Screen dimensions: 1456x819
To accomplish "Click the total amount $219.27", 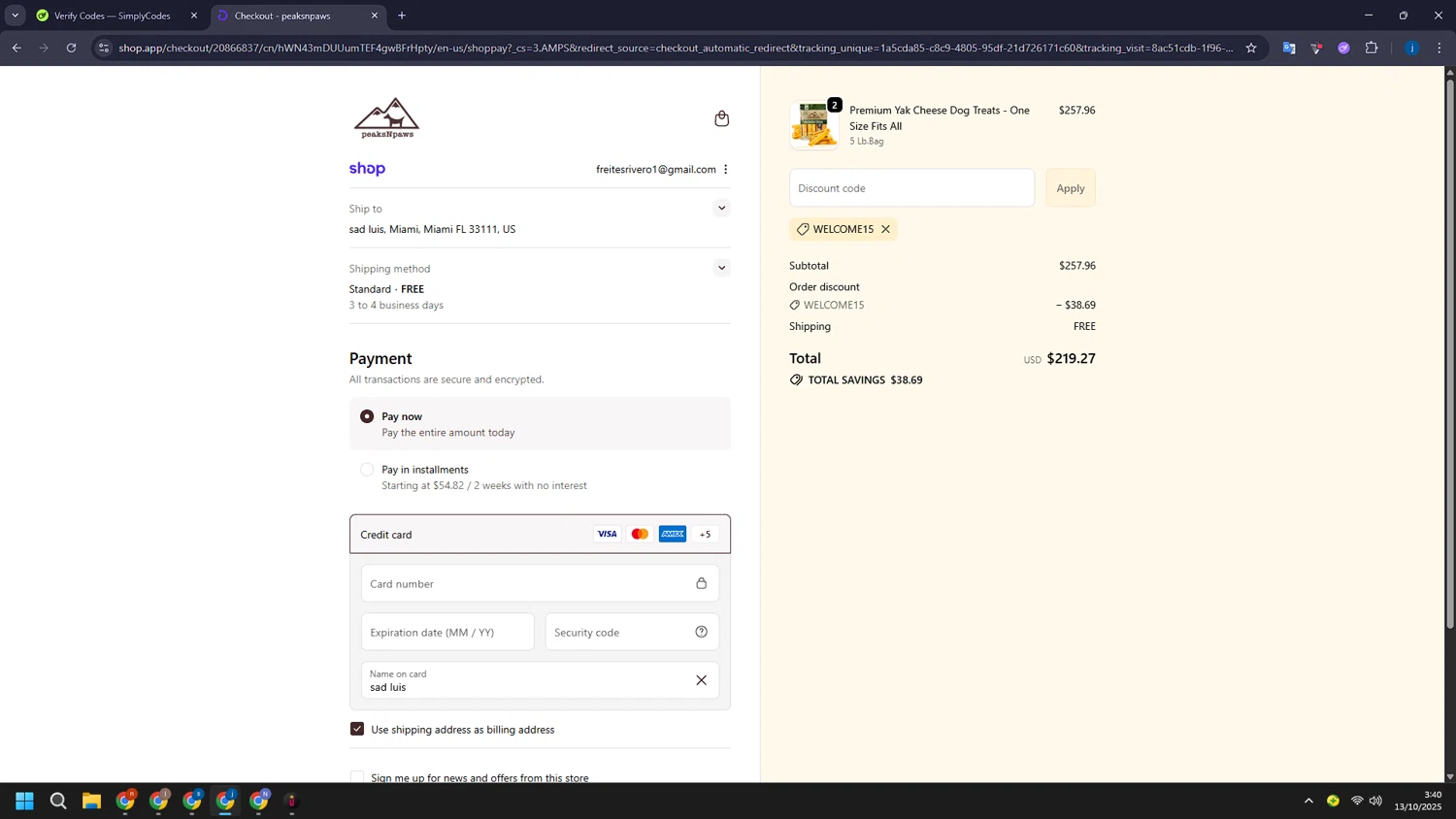I will [x=1071, y=358].
